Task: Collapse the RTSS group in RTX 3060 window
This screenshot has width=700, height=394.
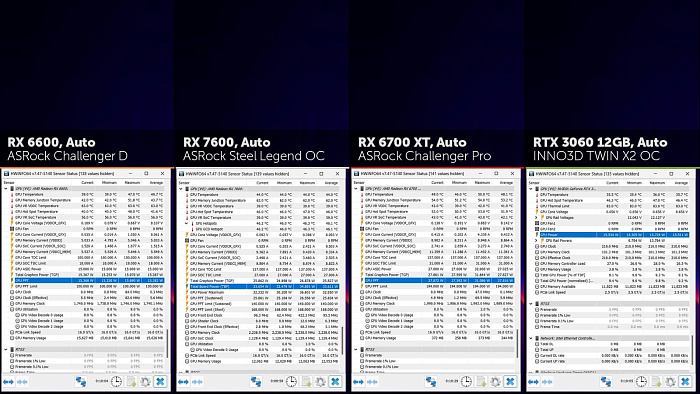Action: click(x=531, y=304)
